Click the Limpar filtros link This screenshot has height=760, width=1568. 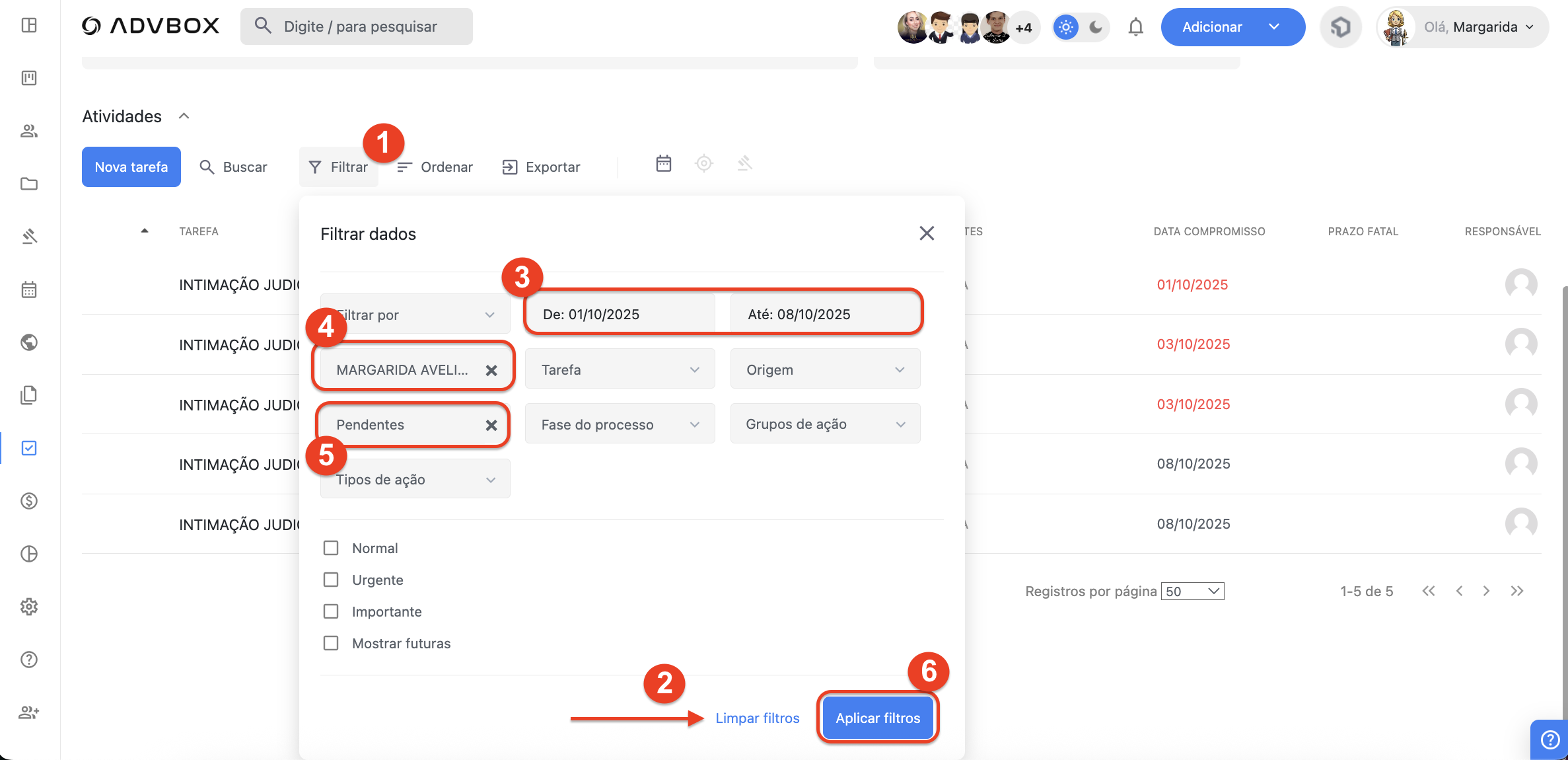point(757,718)
